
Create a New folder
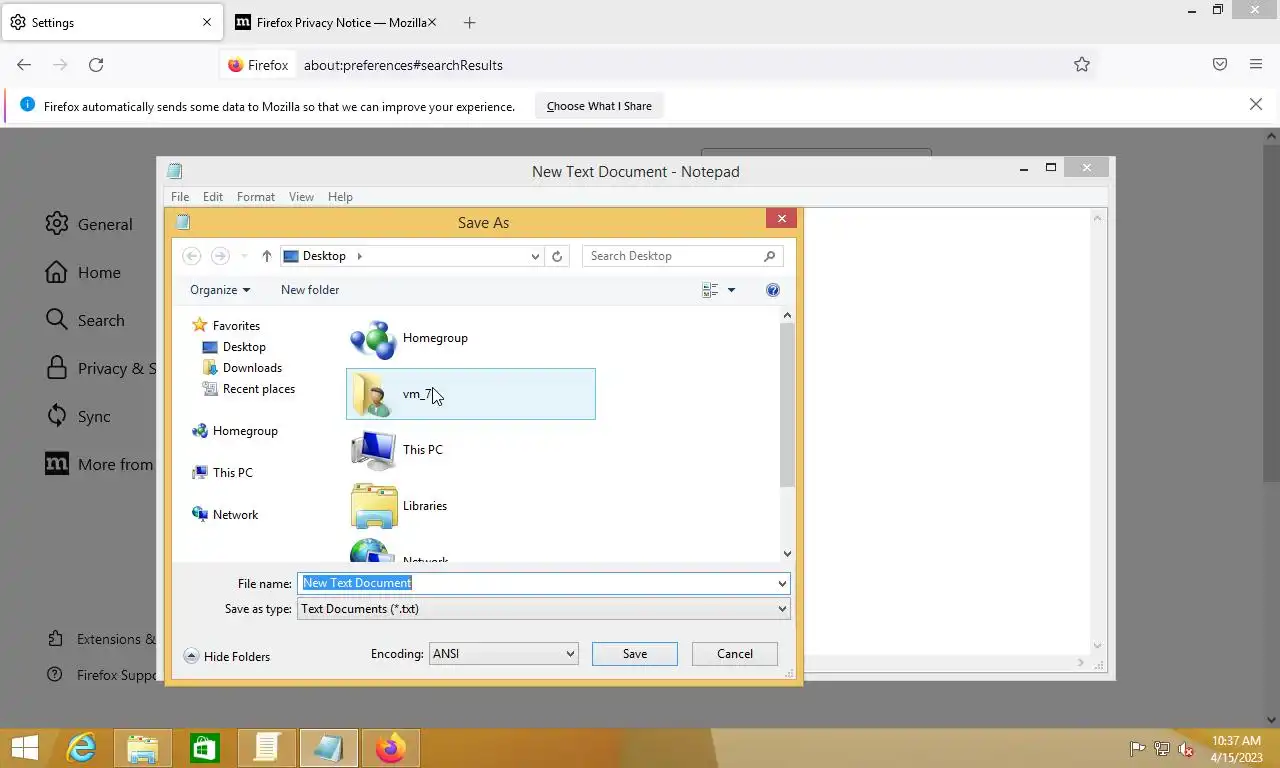click(x=310, y=290)
